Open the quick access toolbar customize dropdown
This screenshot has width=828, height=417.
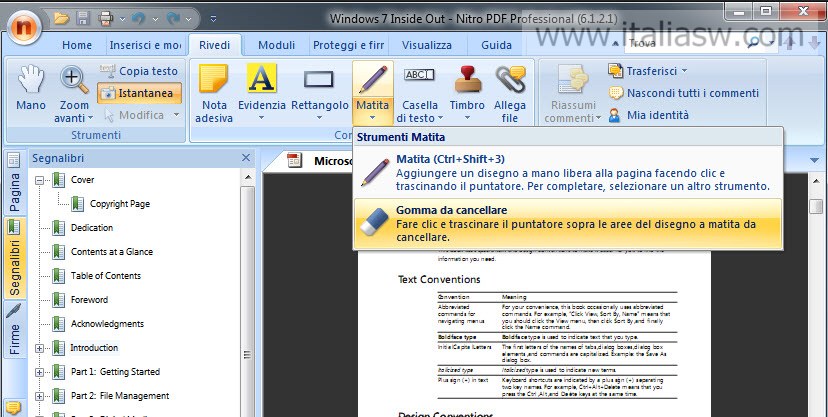(x=213, y=19)
